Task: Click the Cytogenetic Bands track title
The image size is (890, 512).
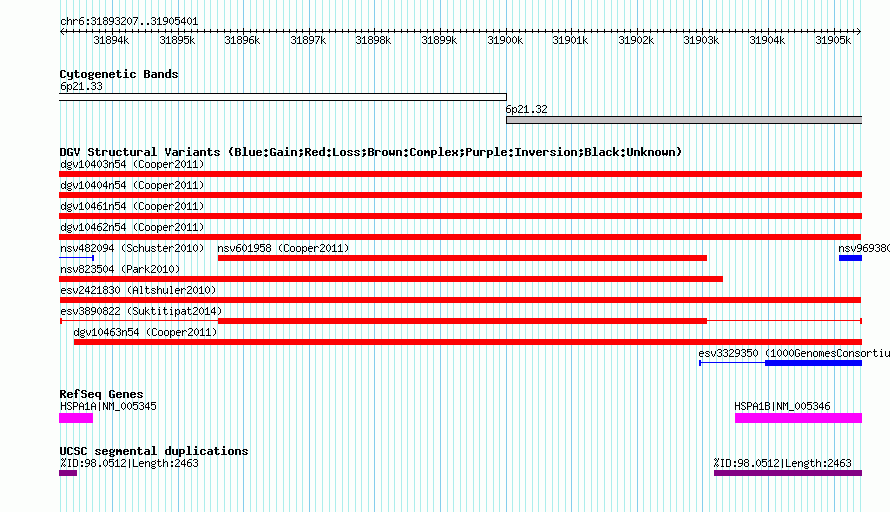Action: click(119, 74)
